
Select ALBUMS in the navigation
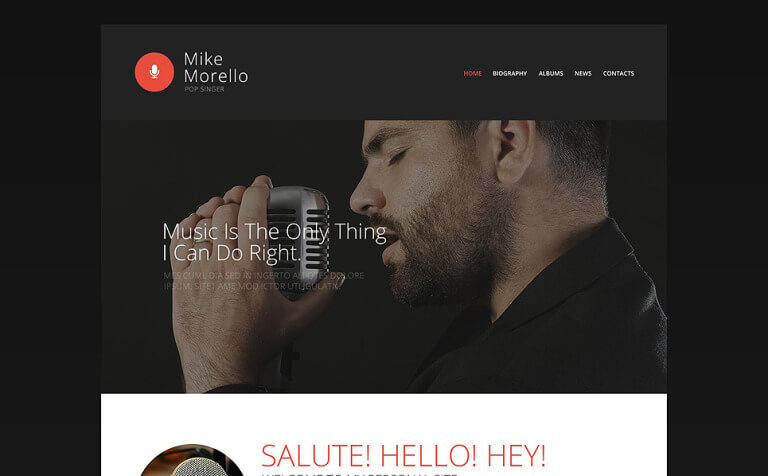coord(551,73)
